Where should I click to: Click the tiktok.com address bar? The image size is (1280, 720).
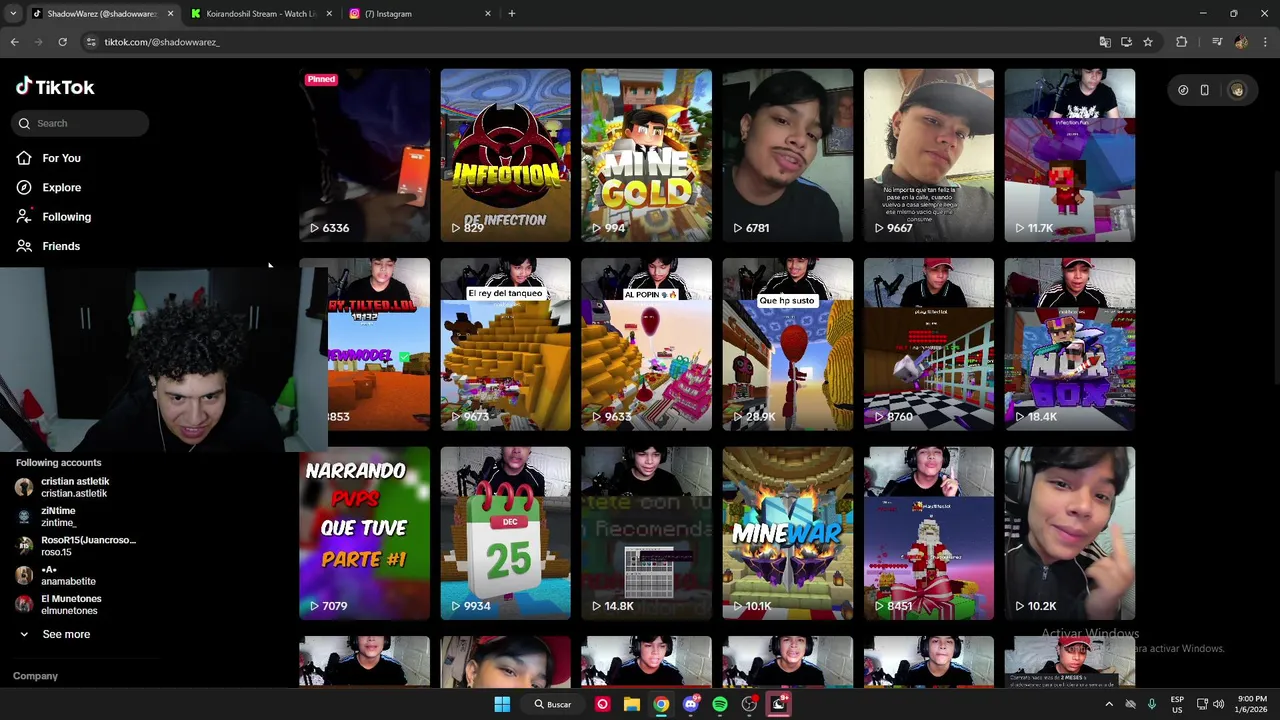click(590, 42)
